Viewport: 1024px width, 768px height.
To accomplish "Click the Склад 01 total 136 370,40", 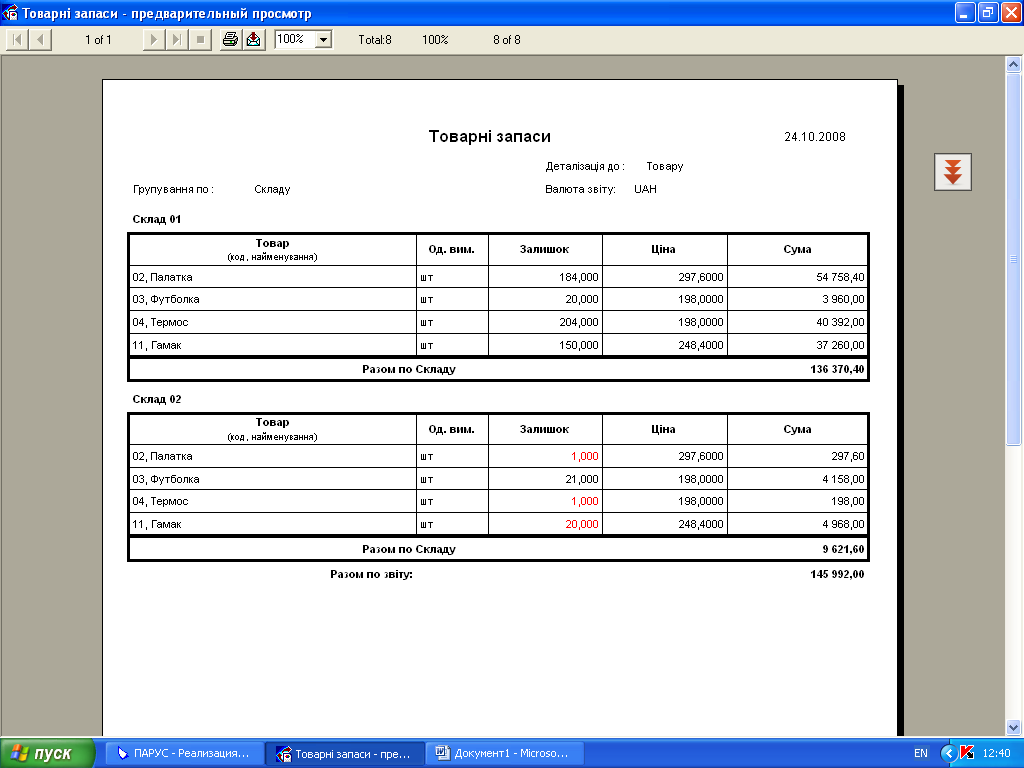I will pyautogui.click(x=837, y=369).
